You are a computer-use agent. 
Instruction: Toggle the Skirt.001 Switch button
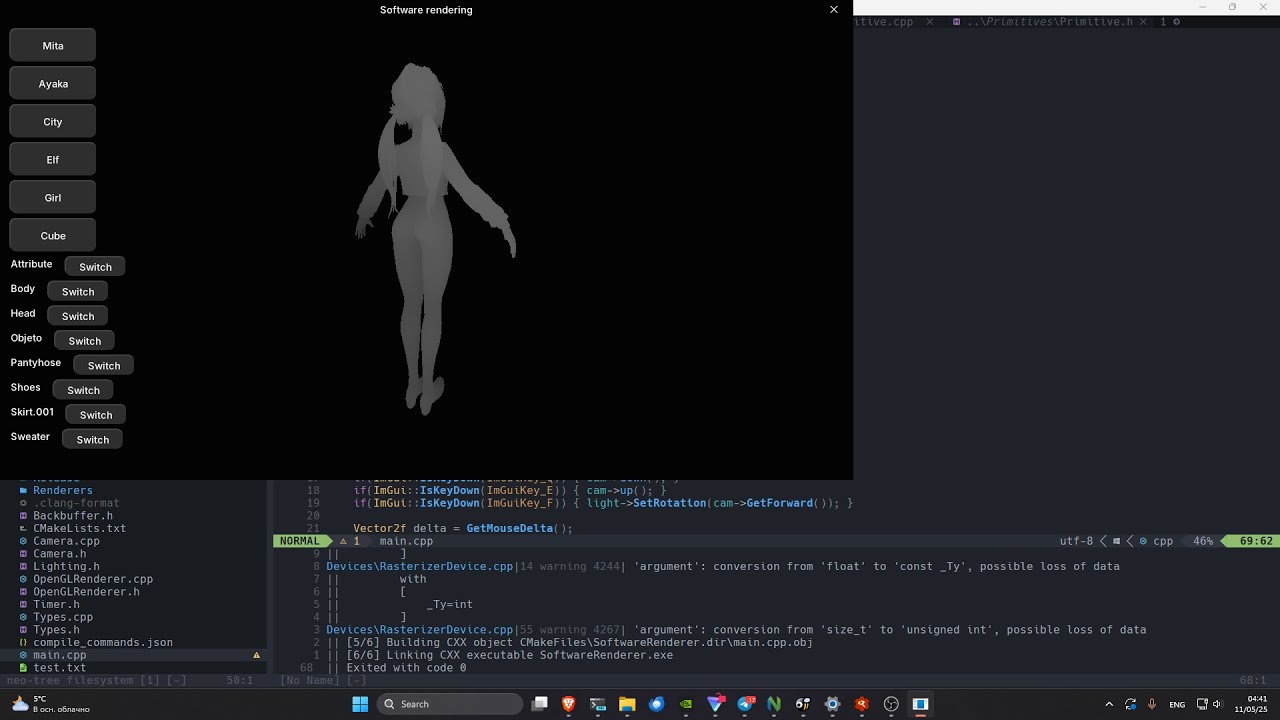pos(96,415)
